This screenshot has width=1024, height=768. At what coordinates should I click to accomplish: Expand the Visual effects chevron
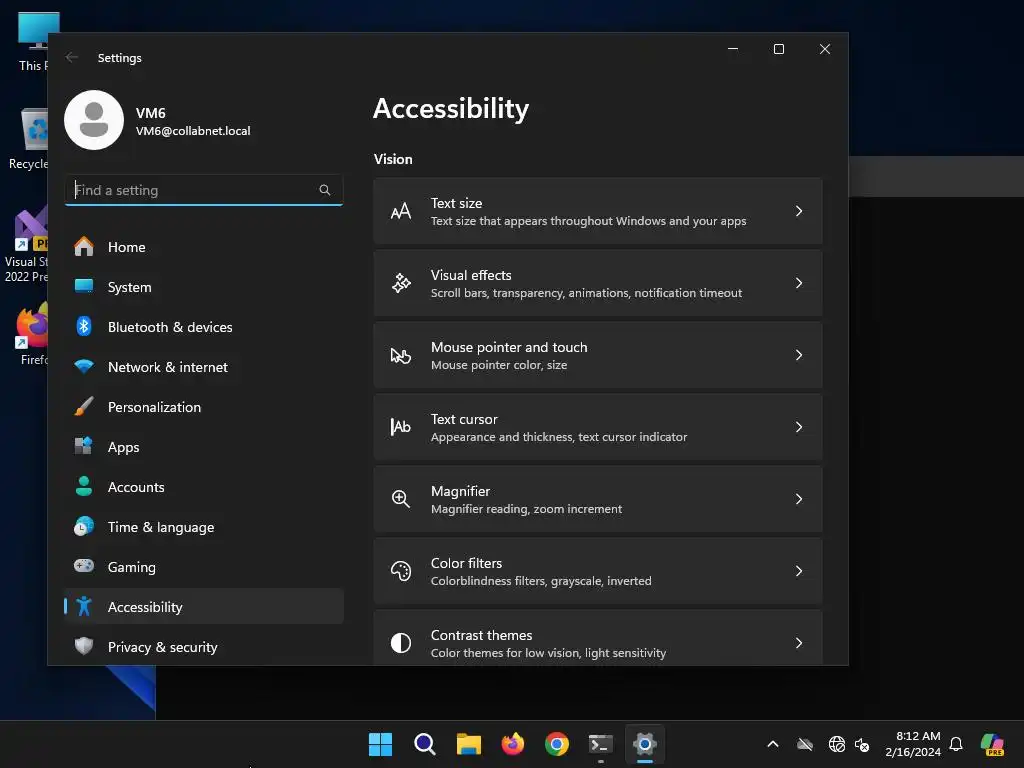[799, 283]
